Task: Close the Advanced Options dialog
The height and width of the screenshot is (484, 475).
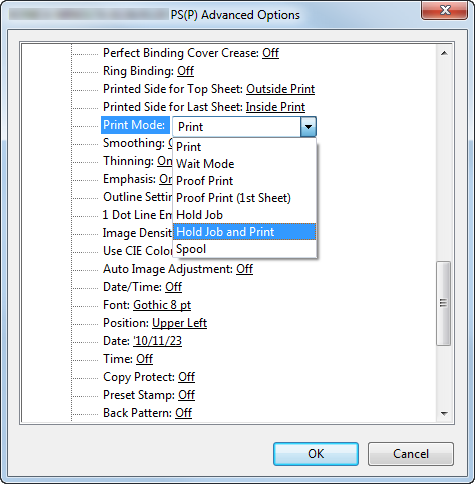Action: (445, 11)
